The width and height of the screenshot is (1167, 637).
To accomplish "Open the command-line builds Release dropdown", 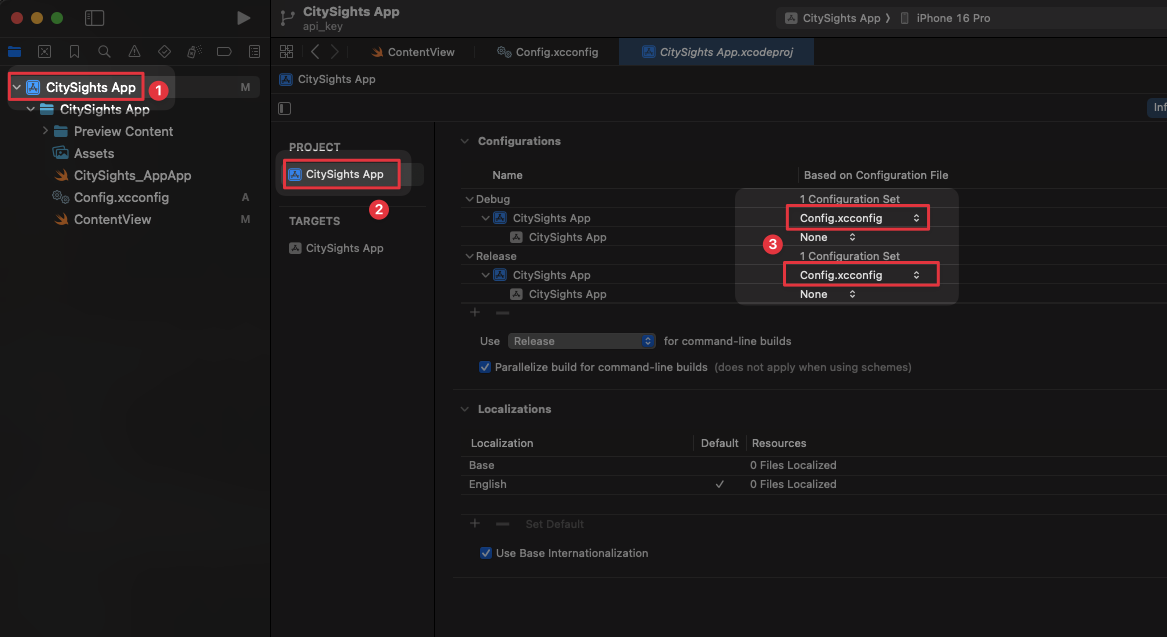I will (x=581, y=341).
